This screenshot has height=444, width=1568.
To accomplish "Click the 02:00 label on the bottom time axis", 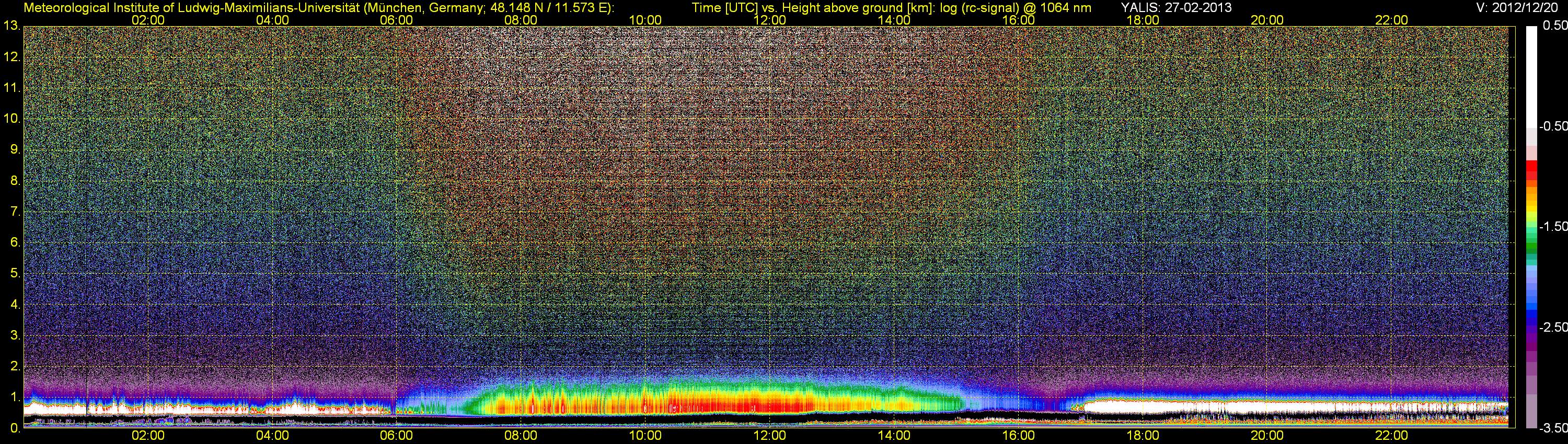I will click(148, 436).
